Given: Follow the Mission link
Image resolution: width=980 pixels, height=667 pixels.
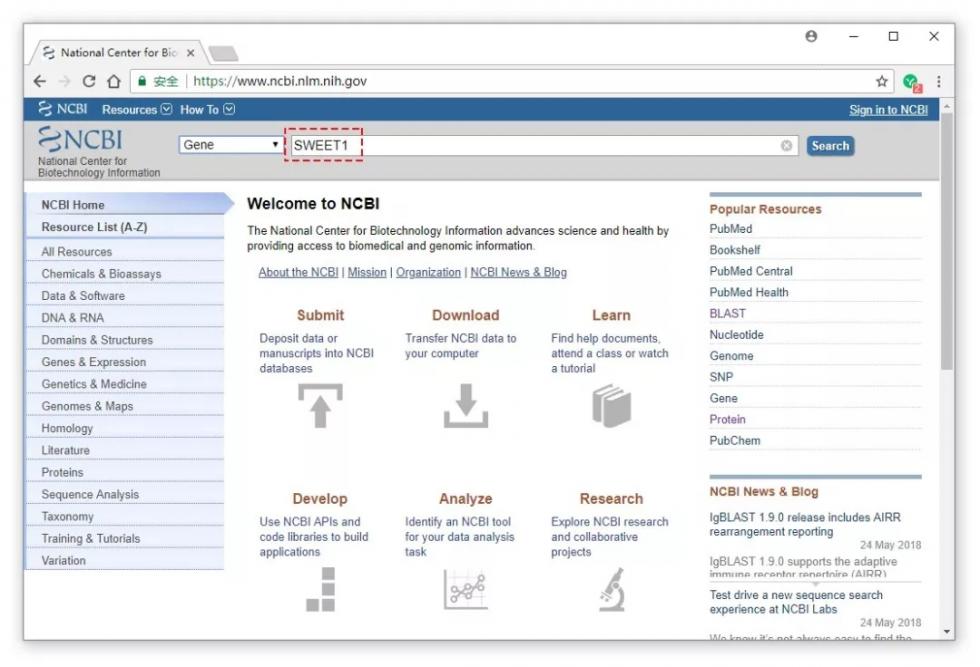Looking at the screenshot, I should tap(367, 272).
